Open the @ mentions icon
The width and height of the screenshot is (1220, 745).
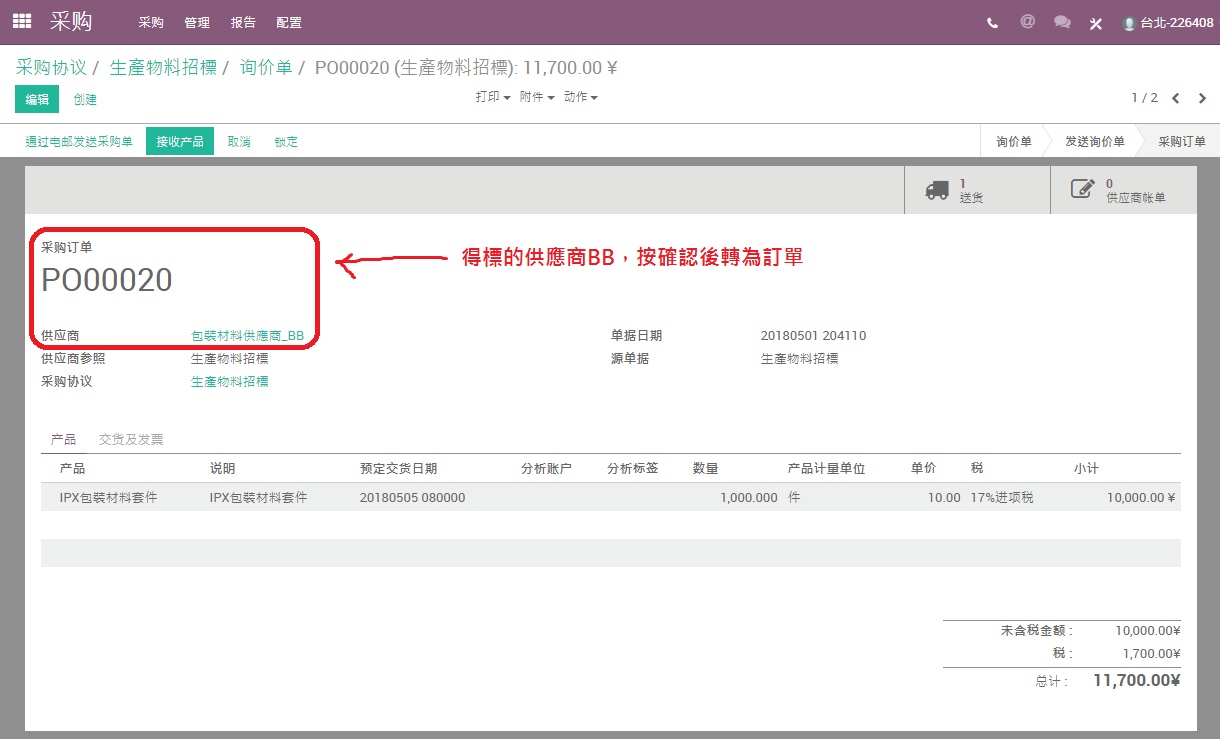pos(1027,22)
